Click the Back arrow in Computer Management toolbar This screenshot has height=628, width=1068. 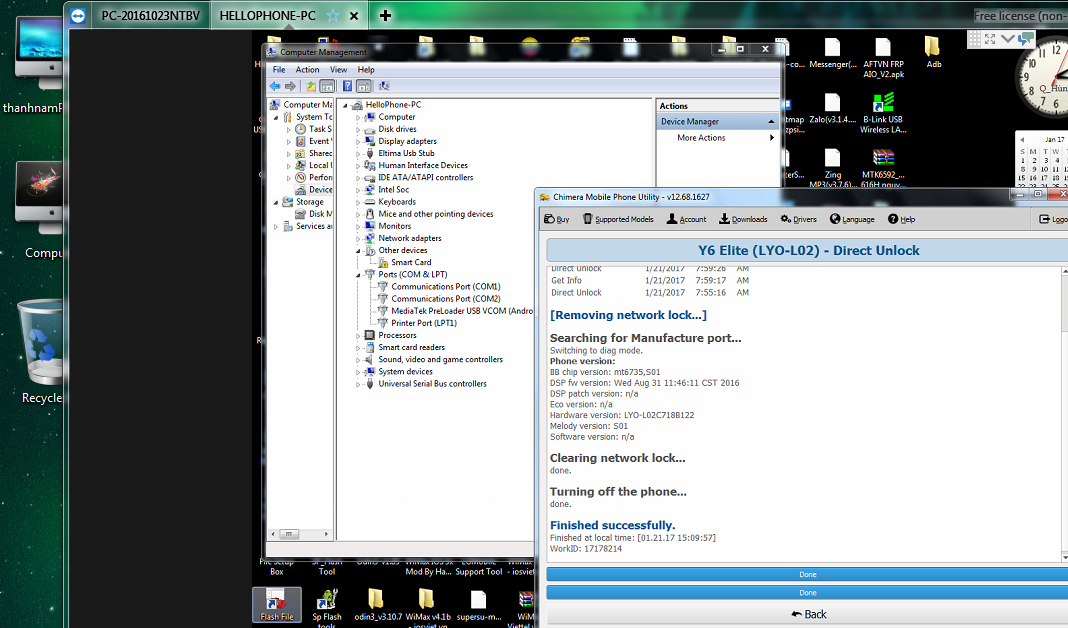(x=274, y=86)
